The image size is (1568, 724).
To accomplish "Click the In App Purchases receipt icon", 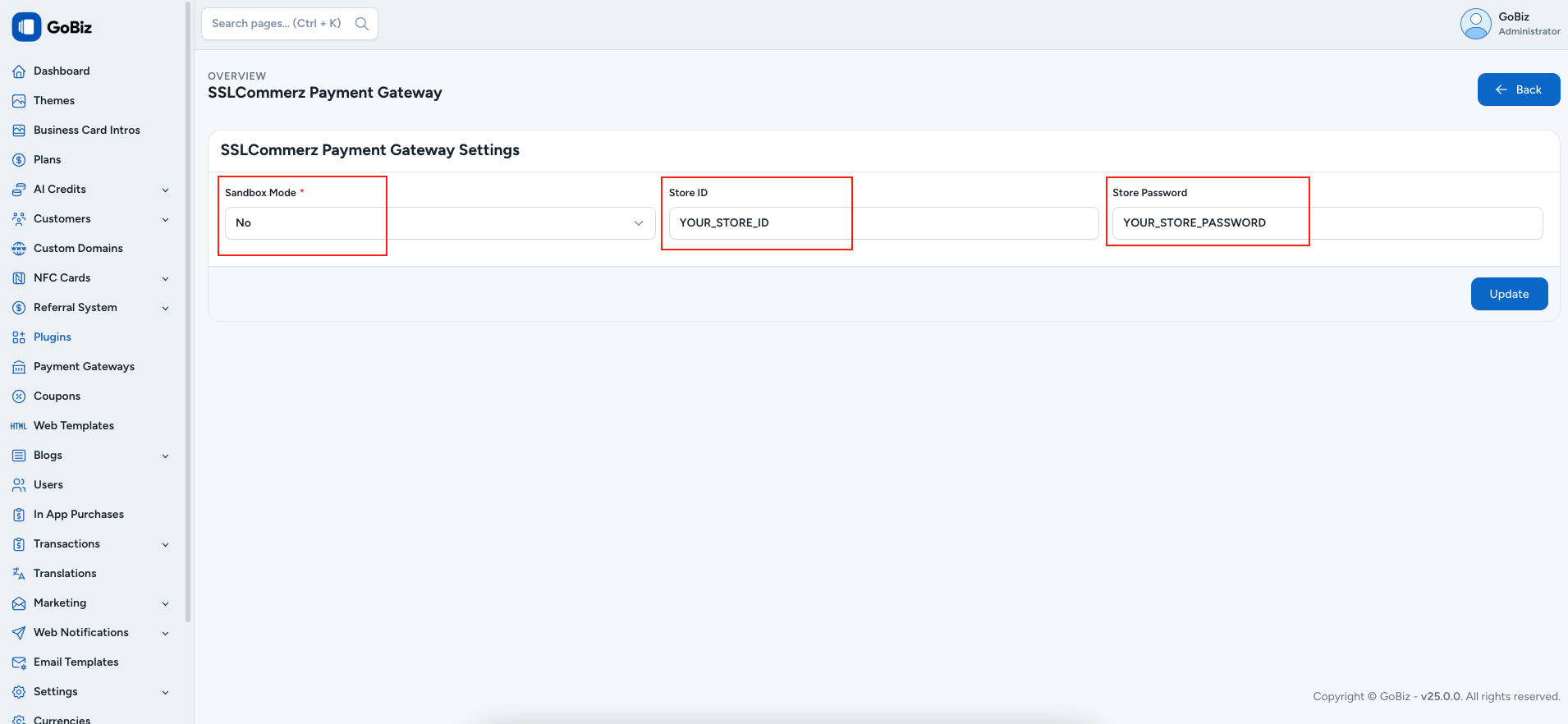I will tap(19, 515).
